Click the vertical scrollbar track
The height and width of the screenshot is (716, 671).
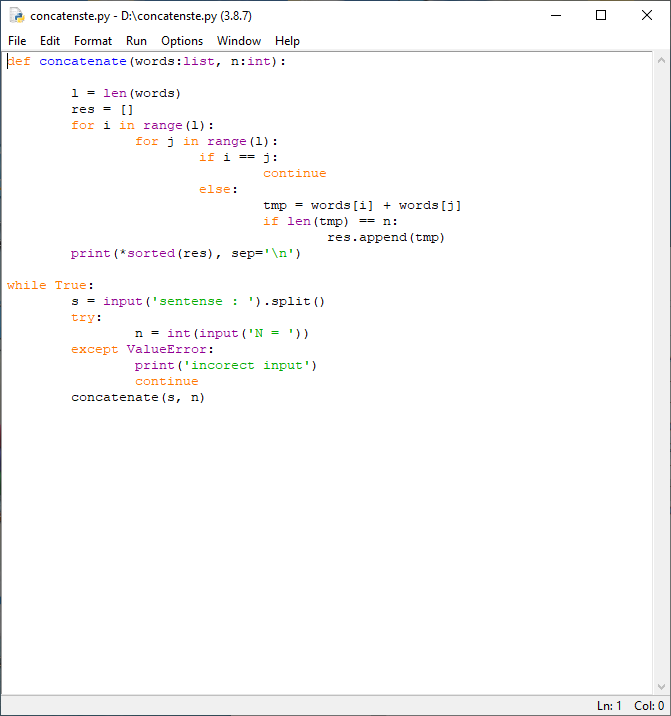(x=660, y=370)
